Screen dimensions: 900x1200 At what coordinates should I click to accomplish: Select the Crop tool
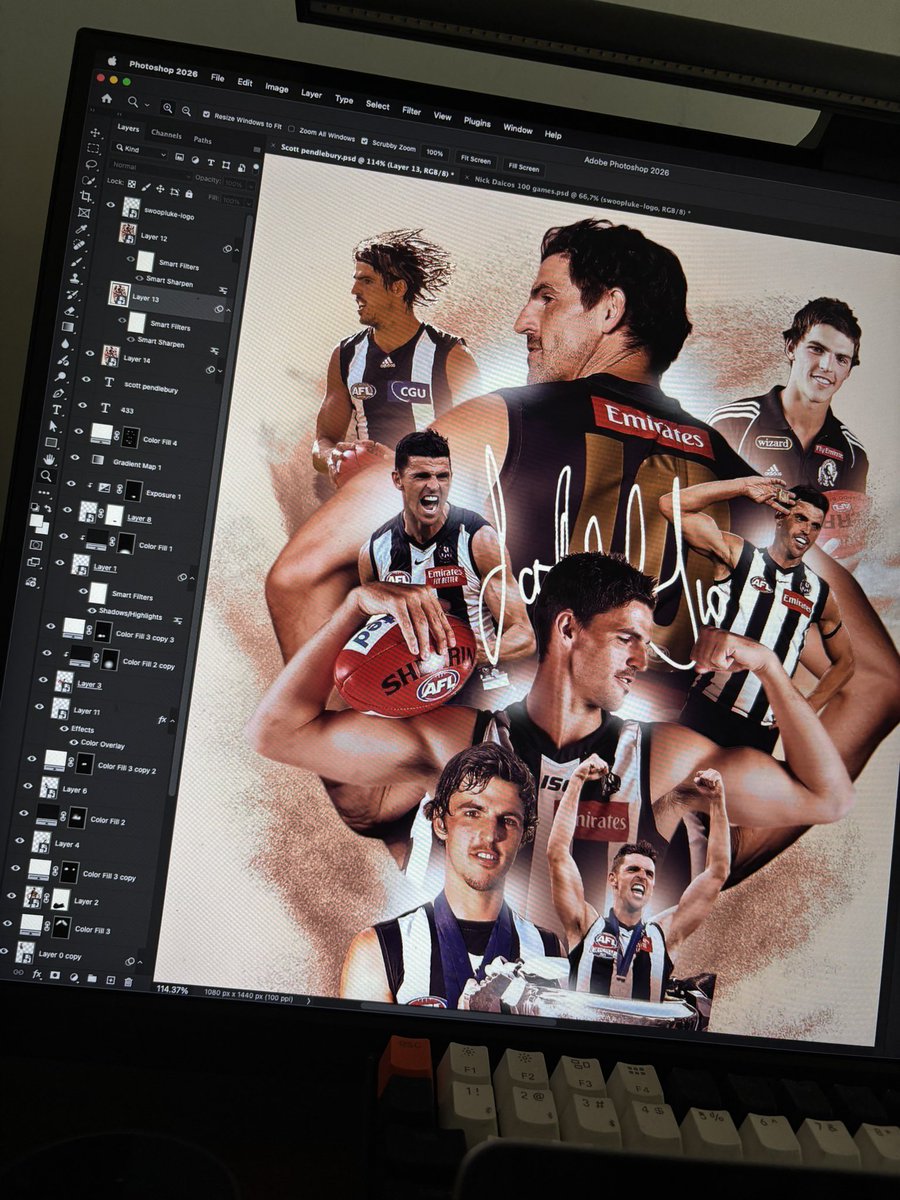tap(86, 196)
